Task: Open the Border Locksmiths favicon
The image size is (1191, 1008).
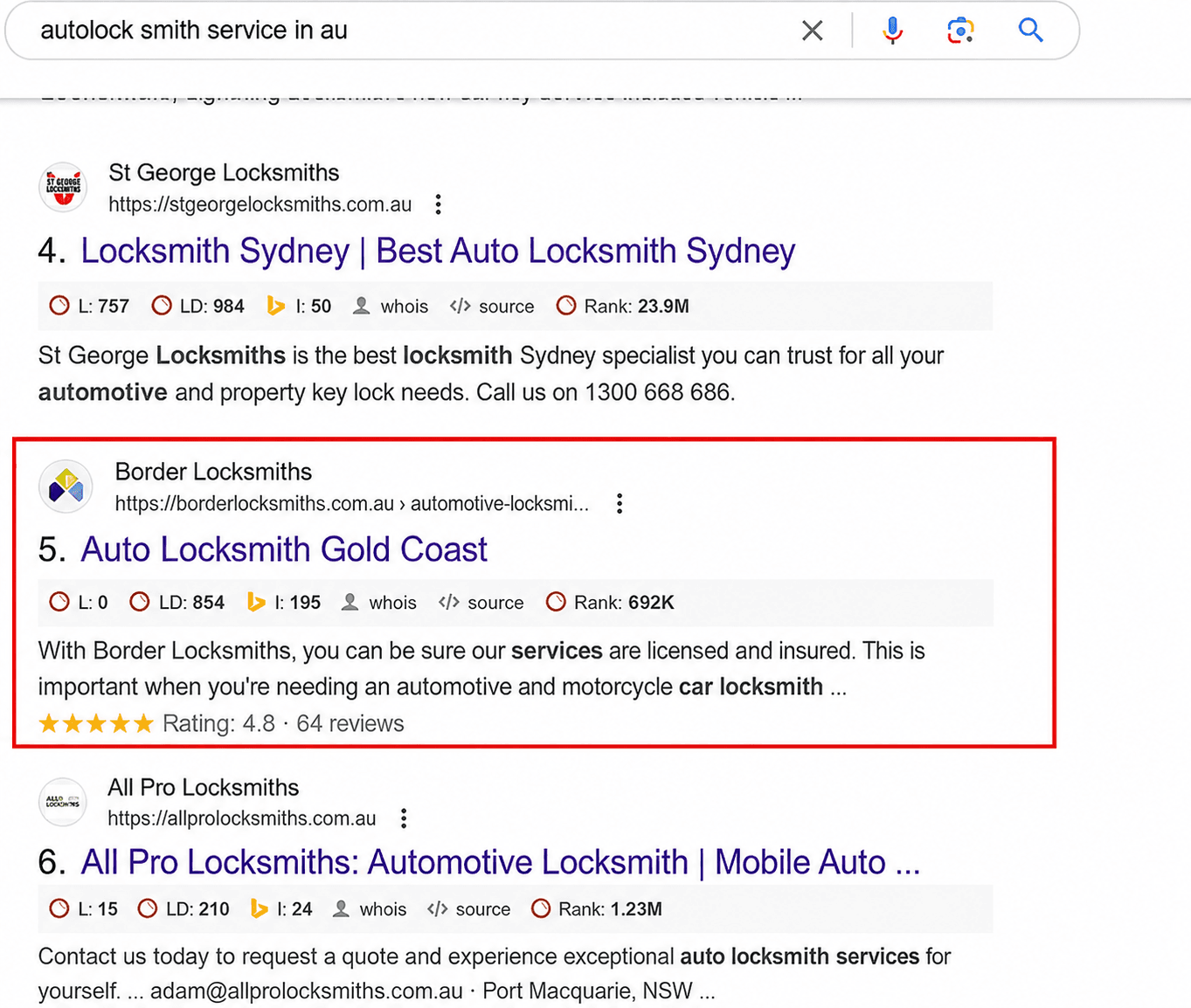Action: [66, 486]
